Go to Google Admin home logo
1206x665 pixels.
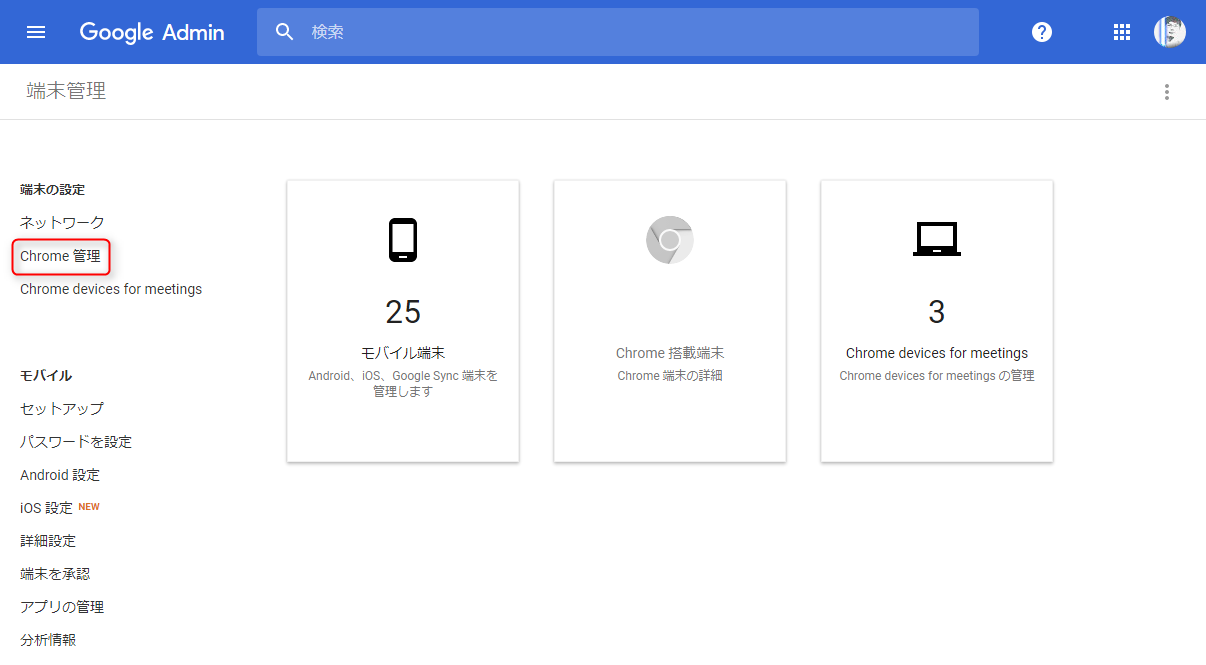(152, 32)
